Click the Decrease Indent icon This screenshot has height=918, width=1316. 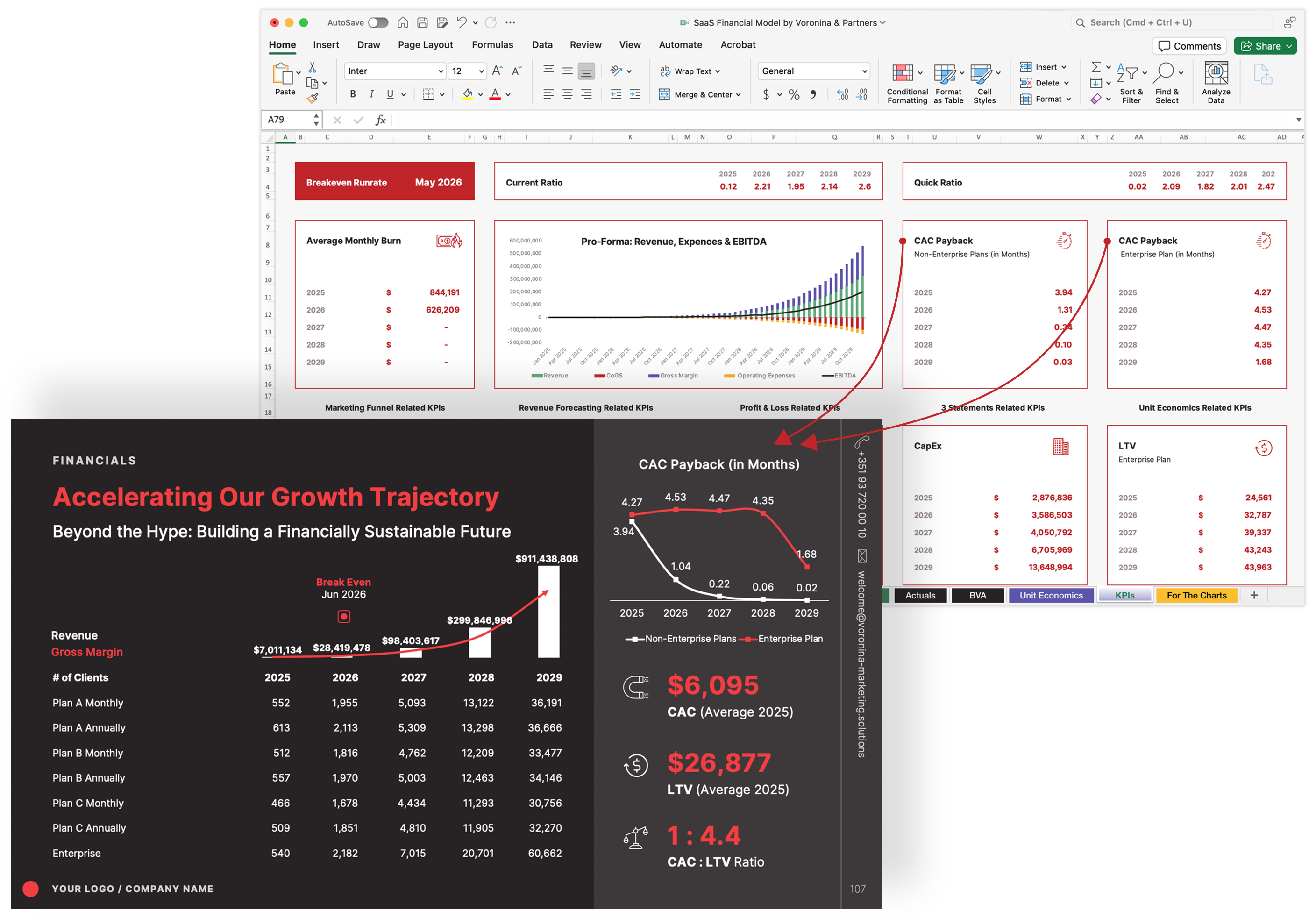click(616, 94)
